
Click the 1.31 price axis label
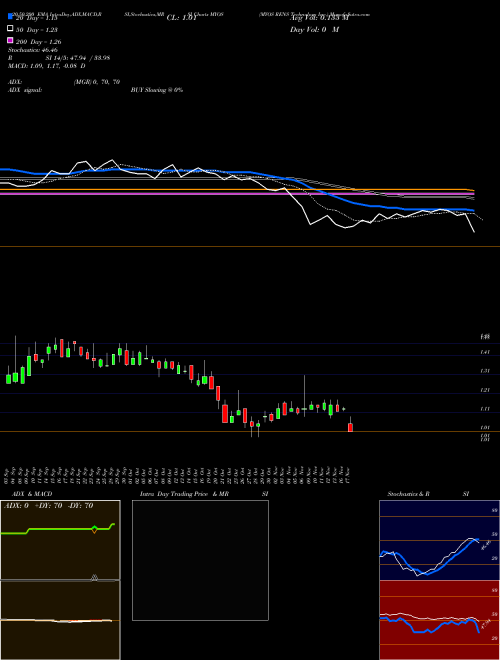[x=485, y=371]
